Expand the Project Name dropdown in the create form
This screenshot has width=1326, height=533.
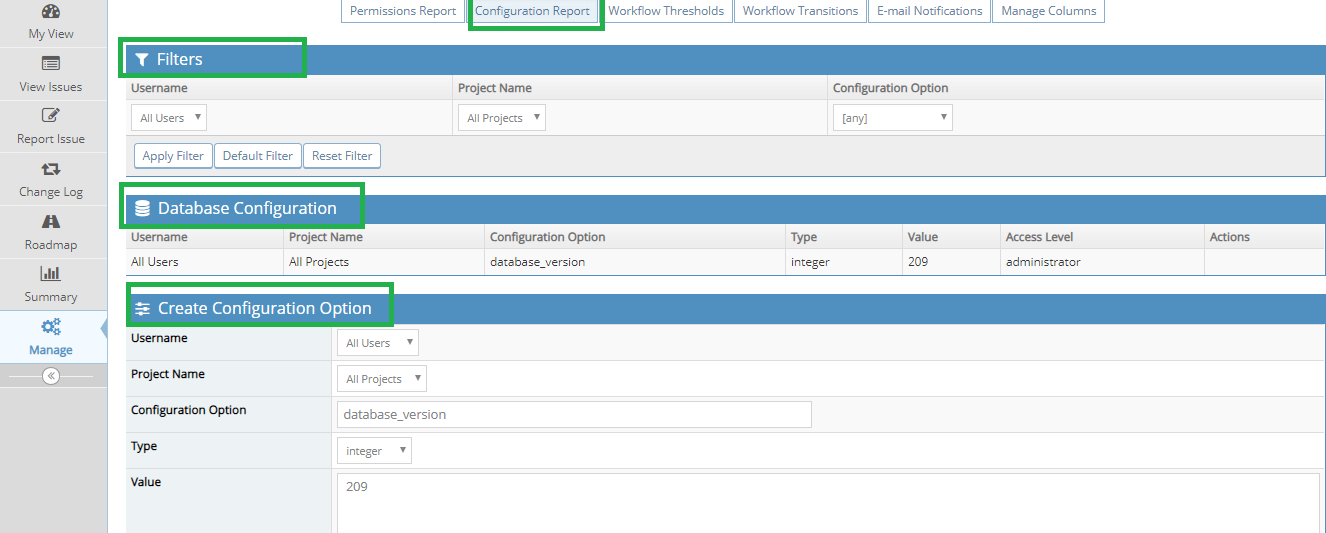tap(382, 379)
